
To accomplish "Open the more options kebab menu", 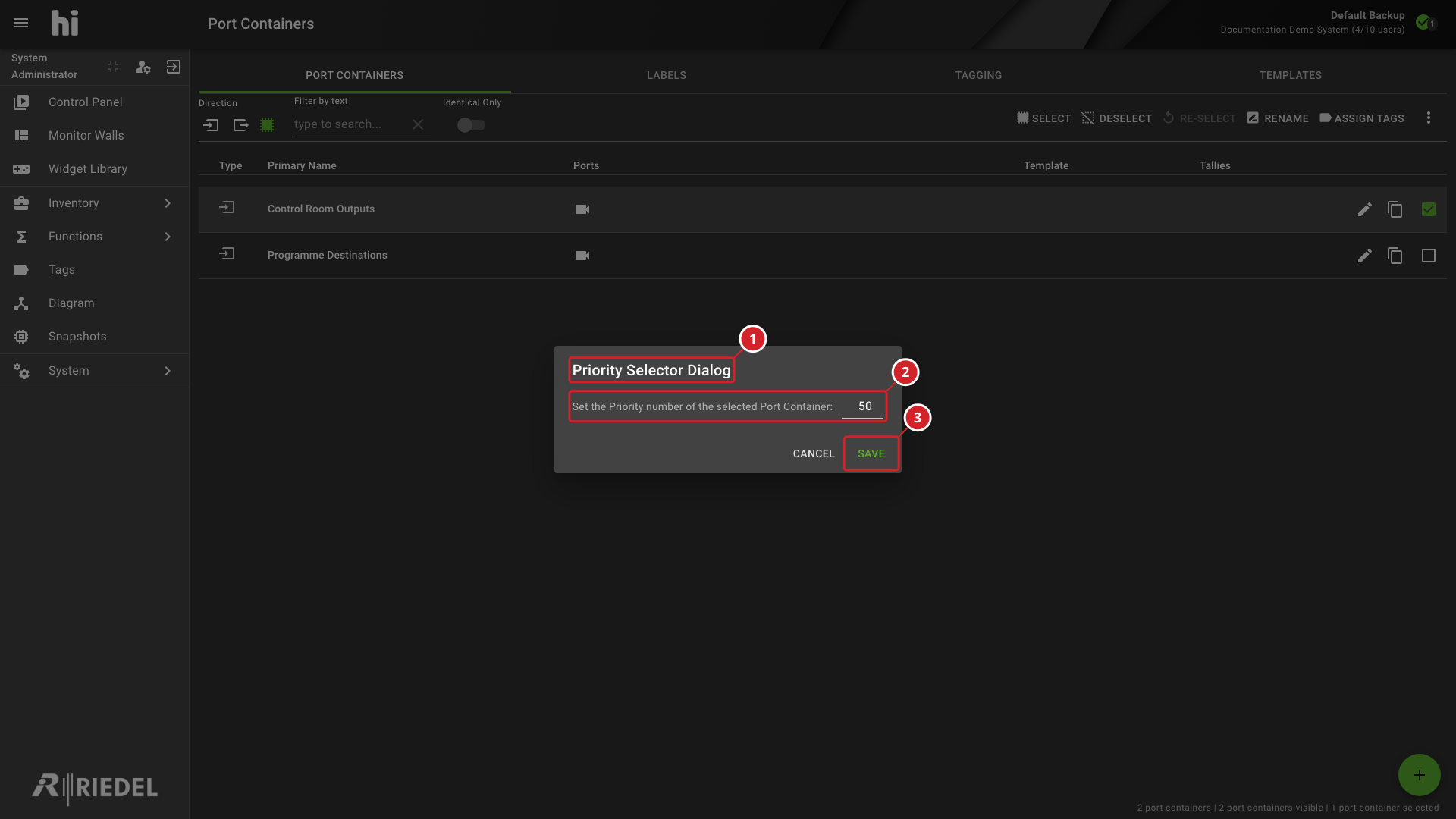I will [1429, 118].
